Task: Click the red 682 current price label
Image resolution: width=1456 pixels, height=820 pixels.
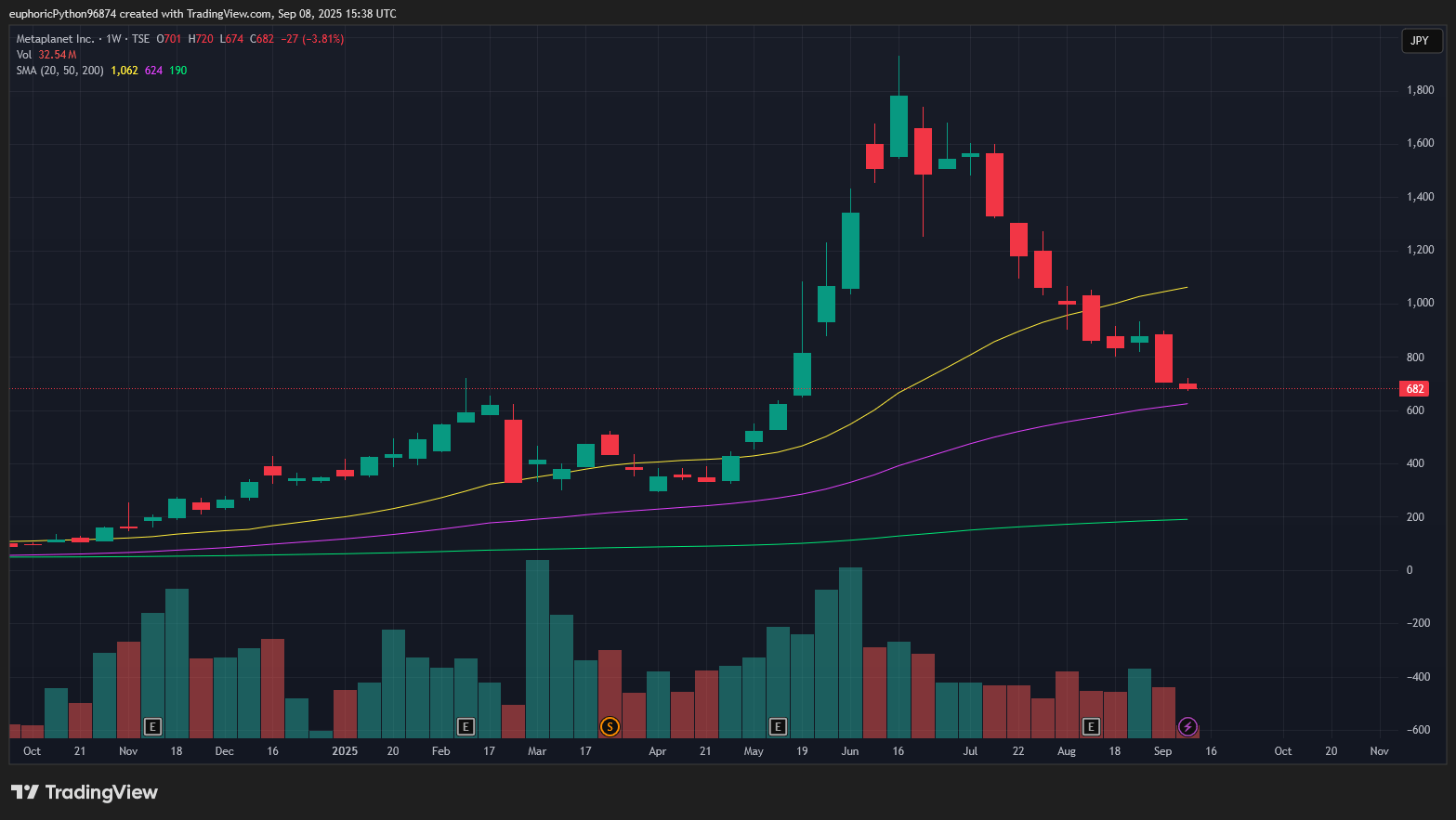Action: click(1414, 389)
